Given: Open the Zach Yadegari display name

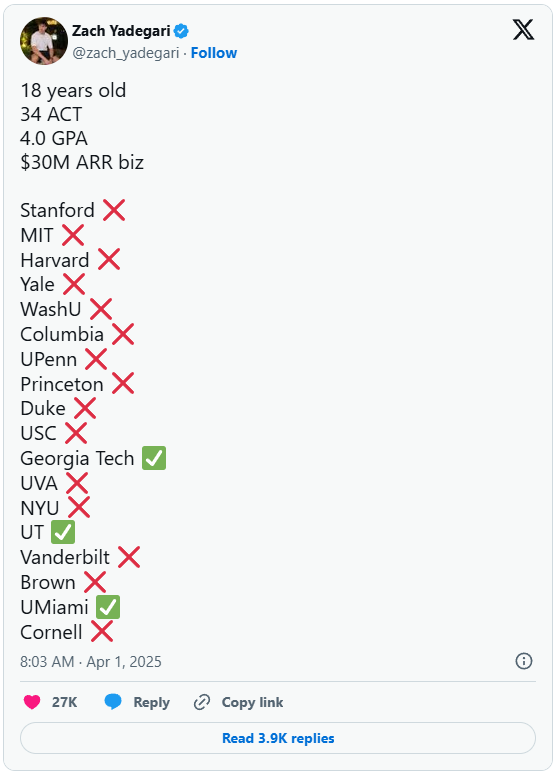Looking at the screenshot, I should click(121, 31).
